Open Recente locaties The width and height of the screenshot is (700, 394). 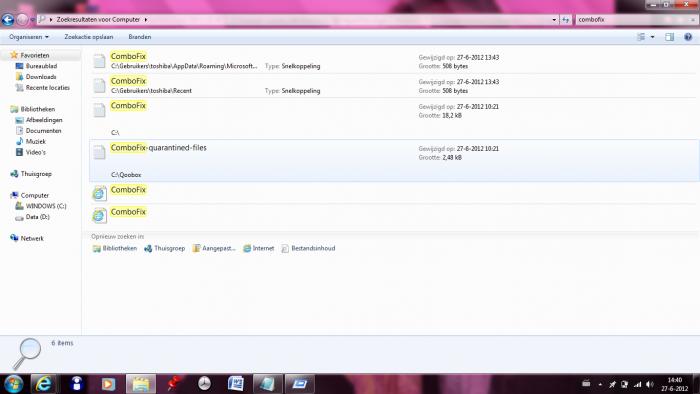pos(47,87)
